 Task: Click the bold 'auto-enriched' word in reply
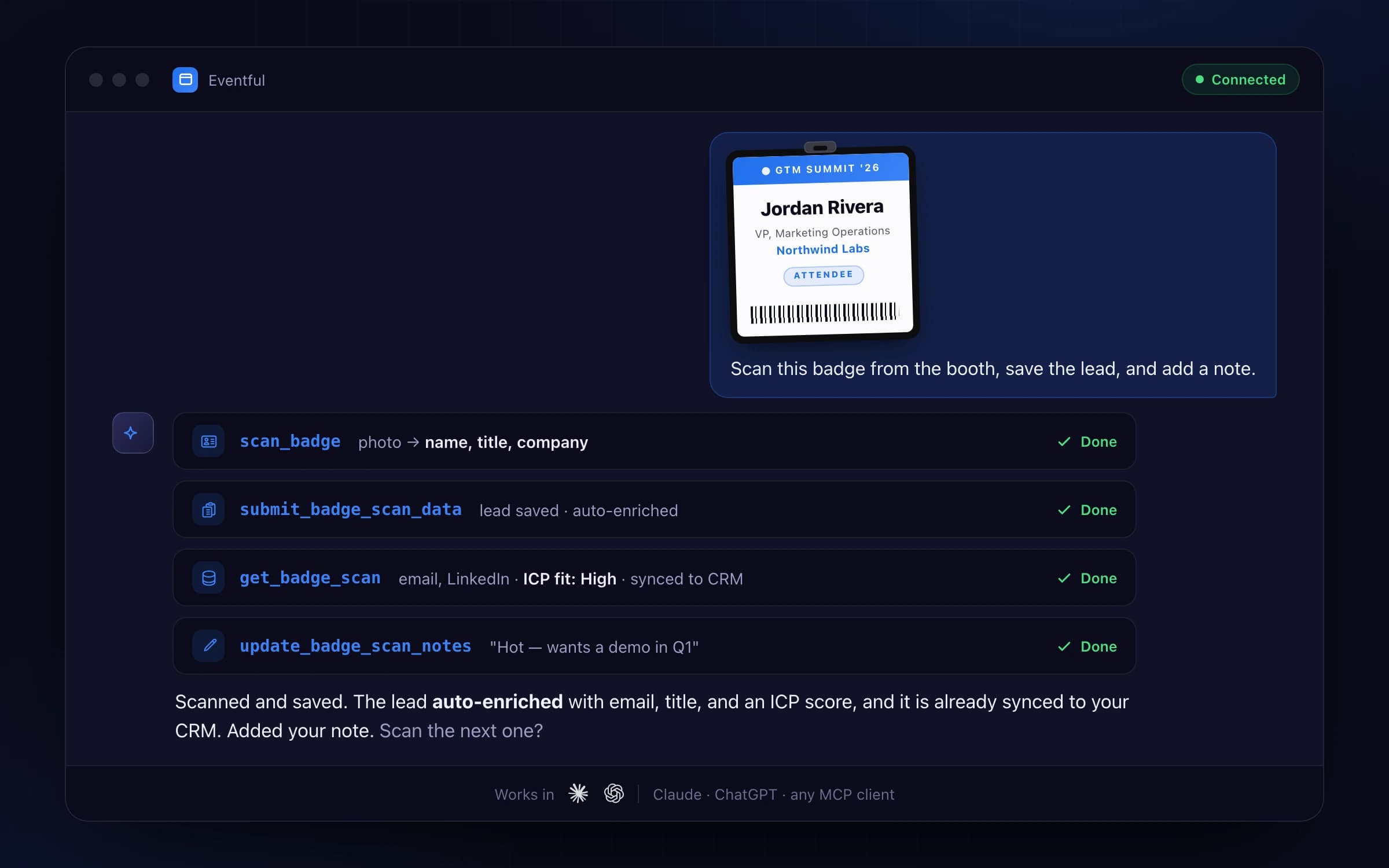(x=497, y=702)
